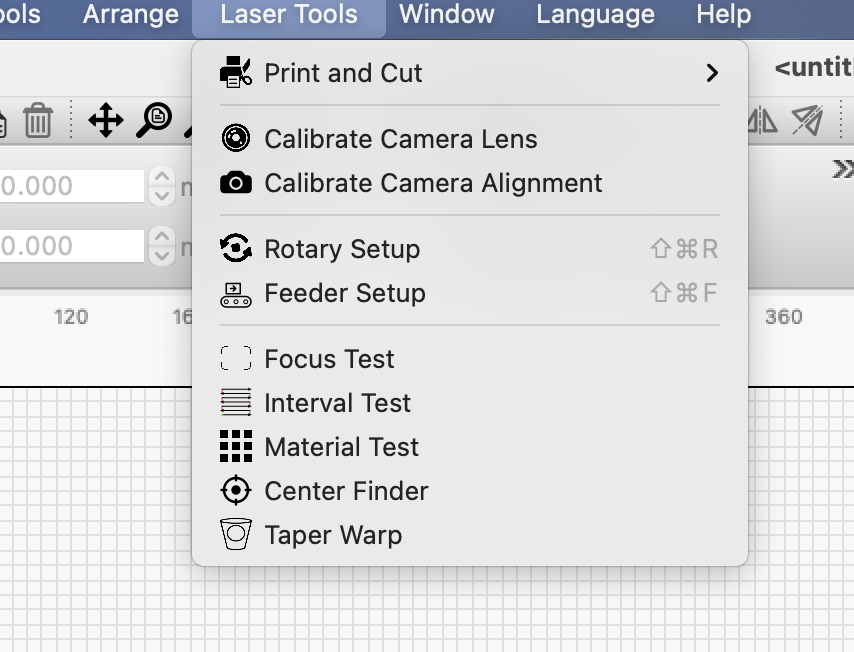
Task: Click the Calibrate Camera Lens icon
Action: (236, 139)
